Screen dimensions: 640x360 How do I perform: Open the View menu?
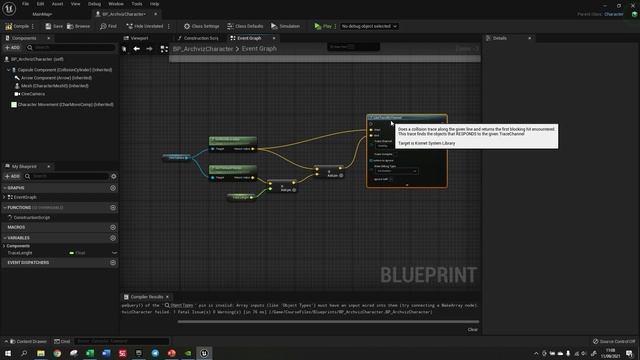(x=76, y=4)
